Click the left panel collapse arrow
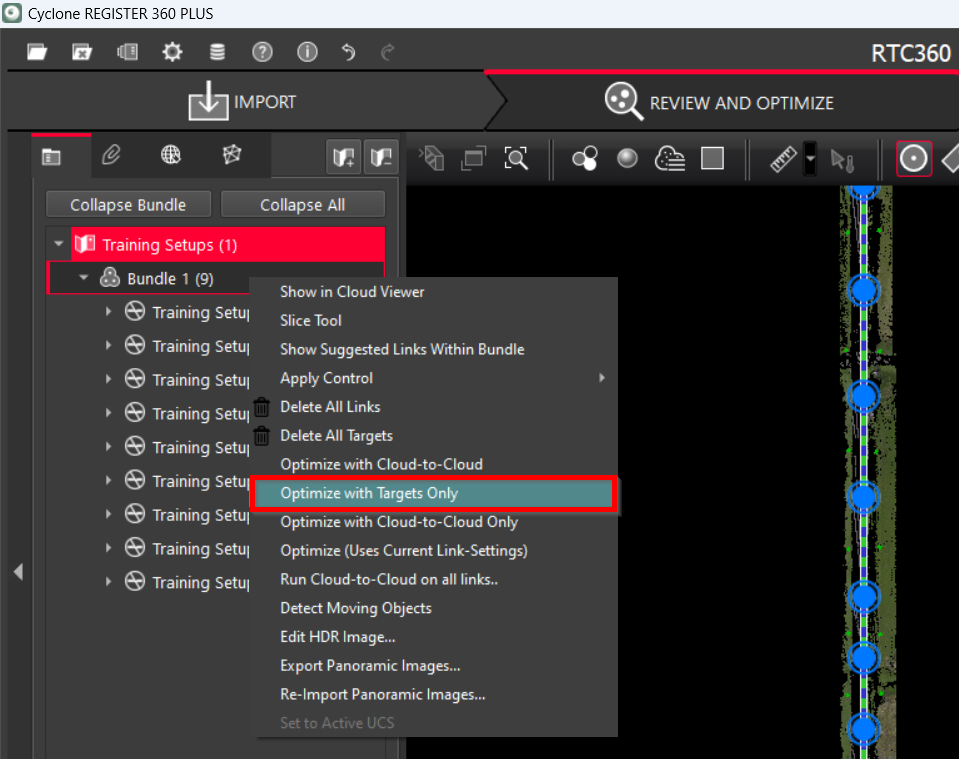This screenshot has width=959, height=759. click(x=17, y=572)
